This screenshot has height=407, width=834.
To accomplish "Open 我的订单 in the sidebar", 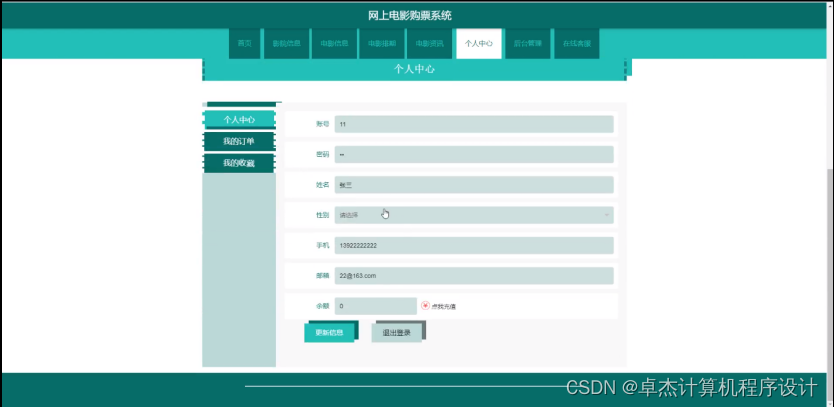I will 238,142.
